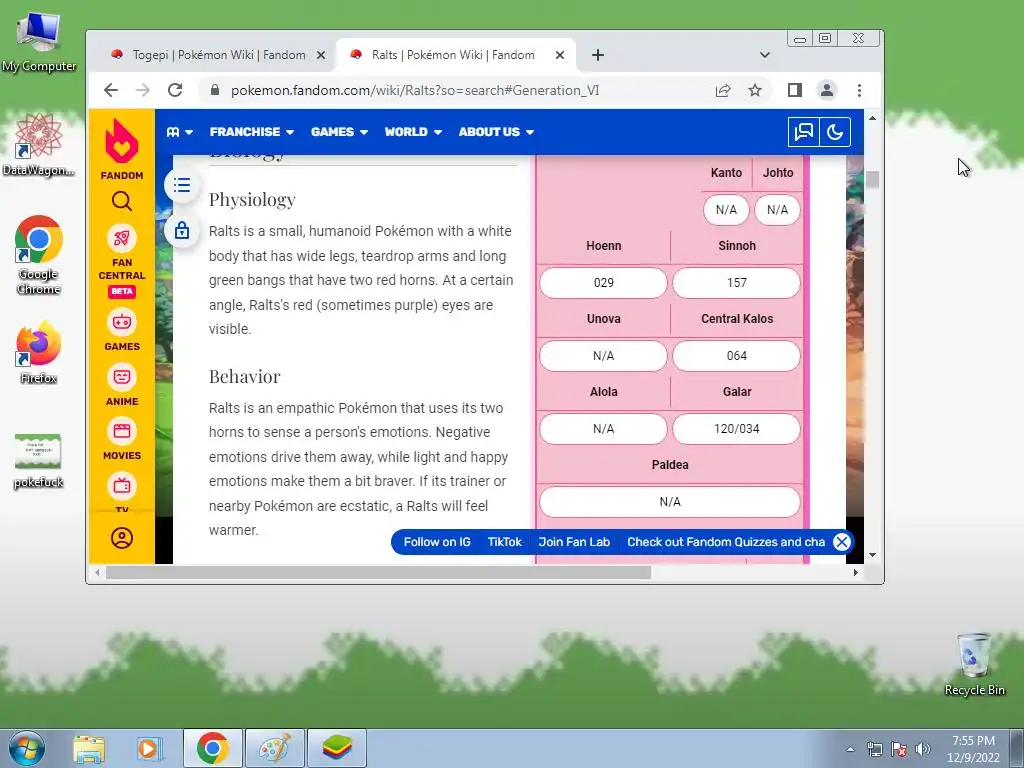This screenshot has width=1024, height=768.
Task: Open wiki discussions chat icon
Action: [x=803, y=132]
